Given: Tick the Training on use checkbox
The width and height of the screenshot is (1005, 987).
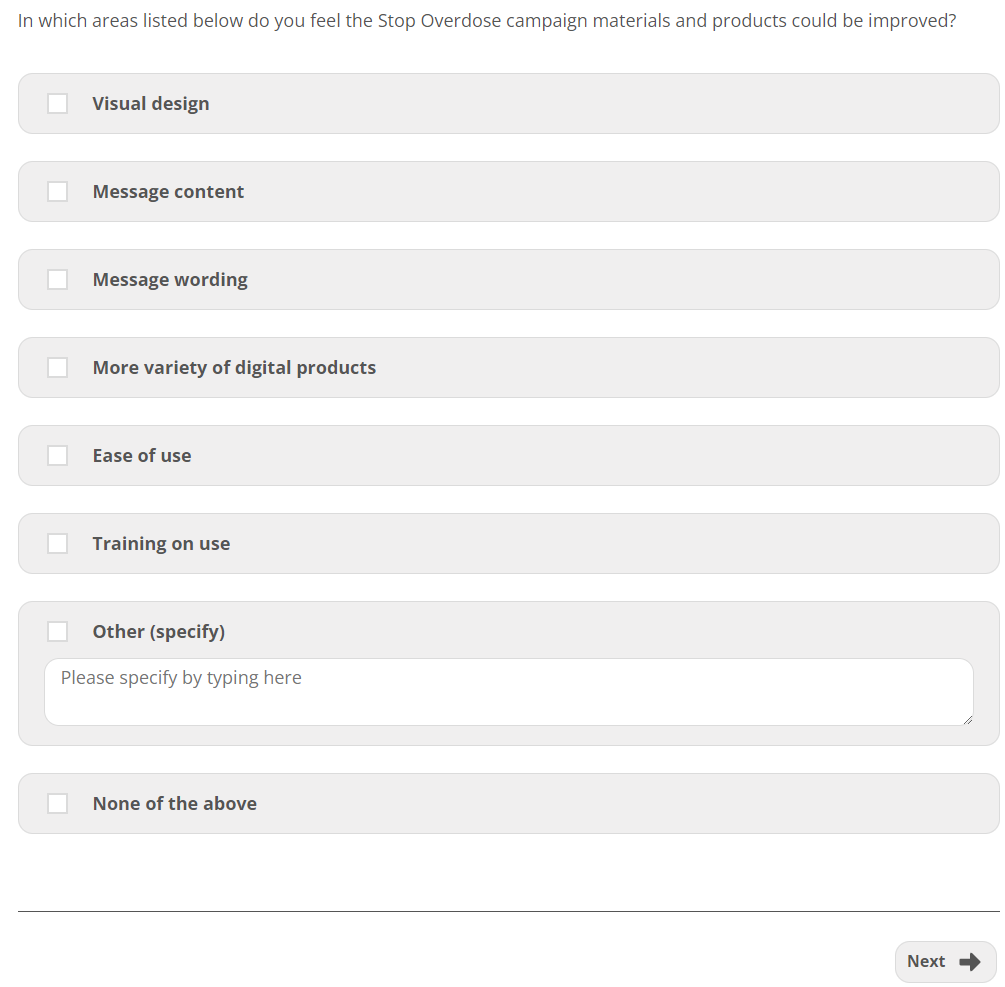Looking at the screenshot, I should [x=58, y=544].
